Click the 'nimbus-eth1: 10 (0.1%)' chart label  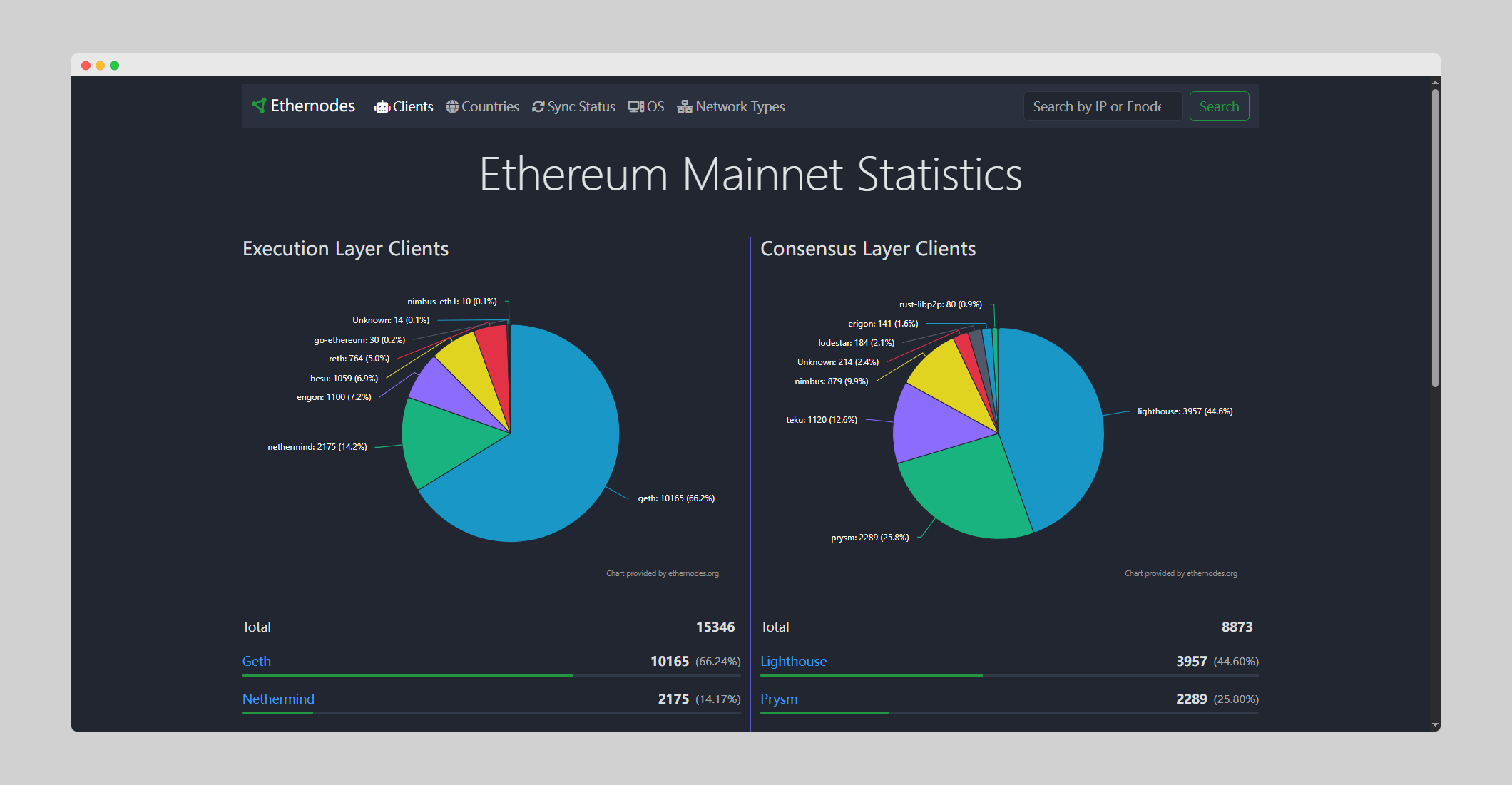click(x=452, y=302)
